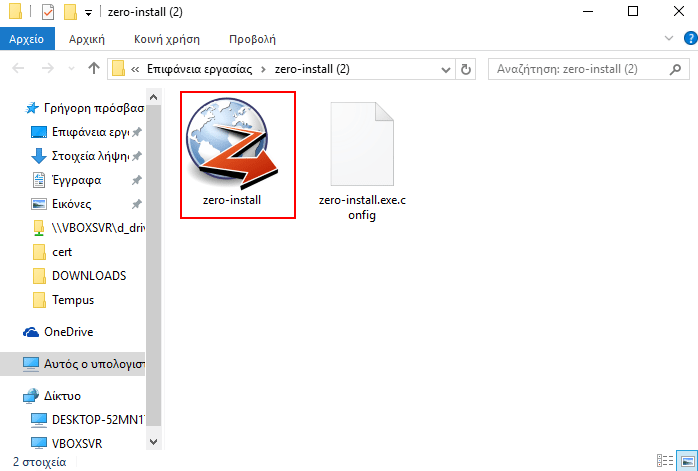Click the pin icon next to Εικόνες

[137, 204]
